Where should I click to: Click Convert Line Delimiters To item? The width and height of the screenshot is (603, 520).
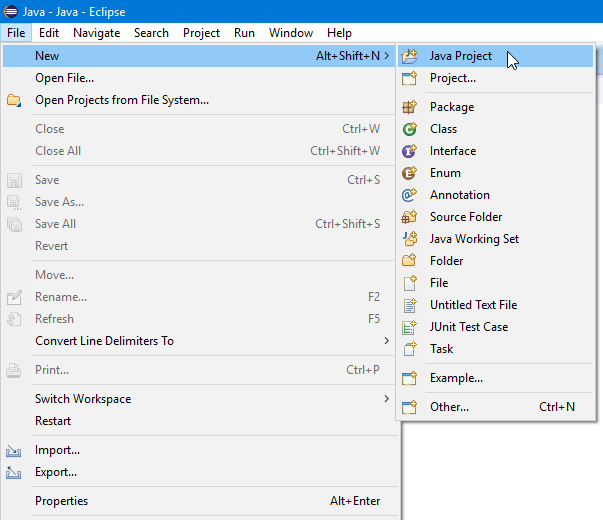coord(199,341)
